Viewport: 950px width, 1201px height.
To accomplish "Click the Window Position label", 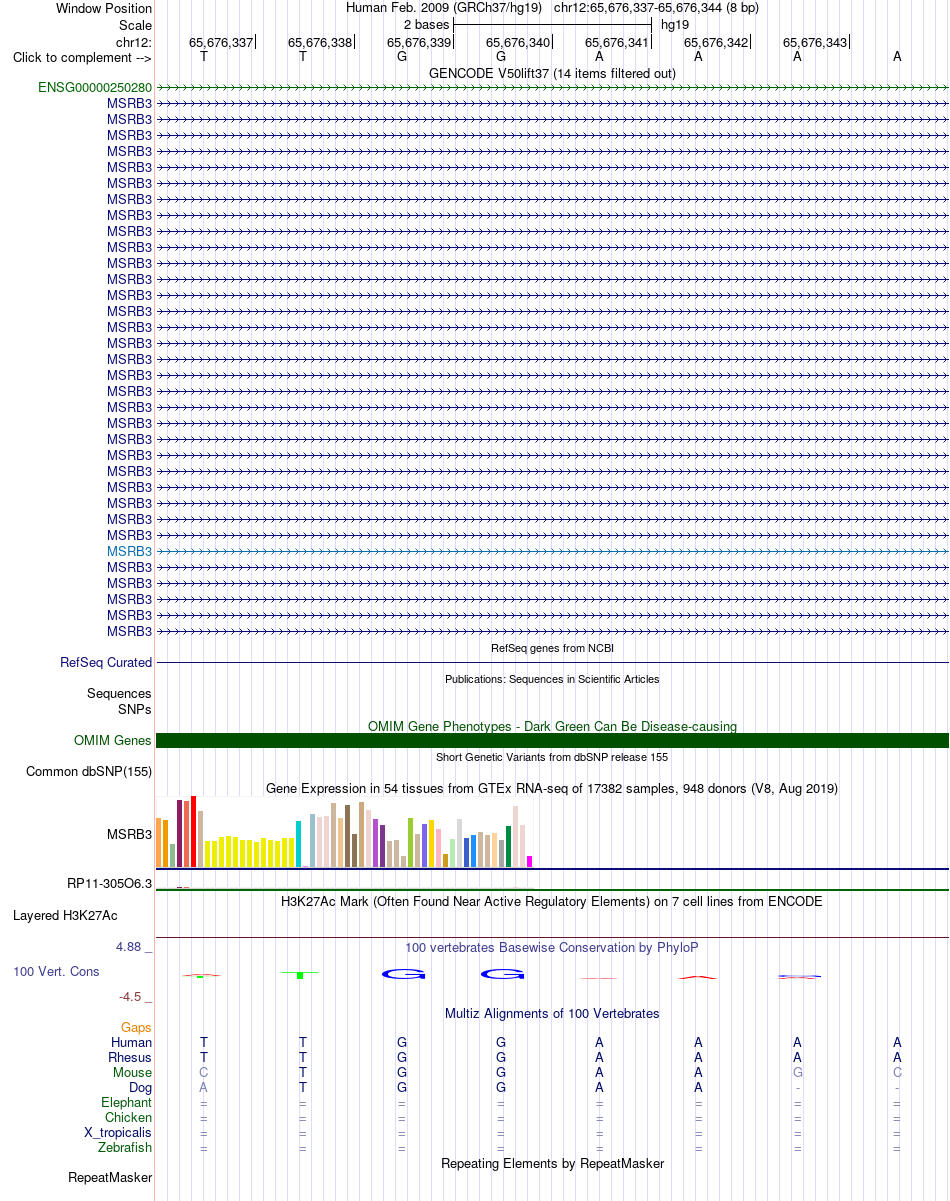I will [104, 8].
